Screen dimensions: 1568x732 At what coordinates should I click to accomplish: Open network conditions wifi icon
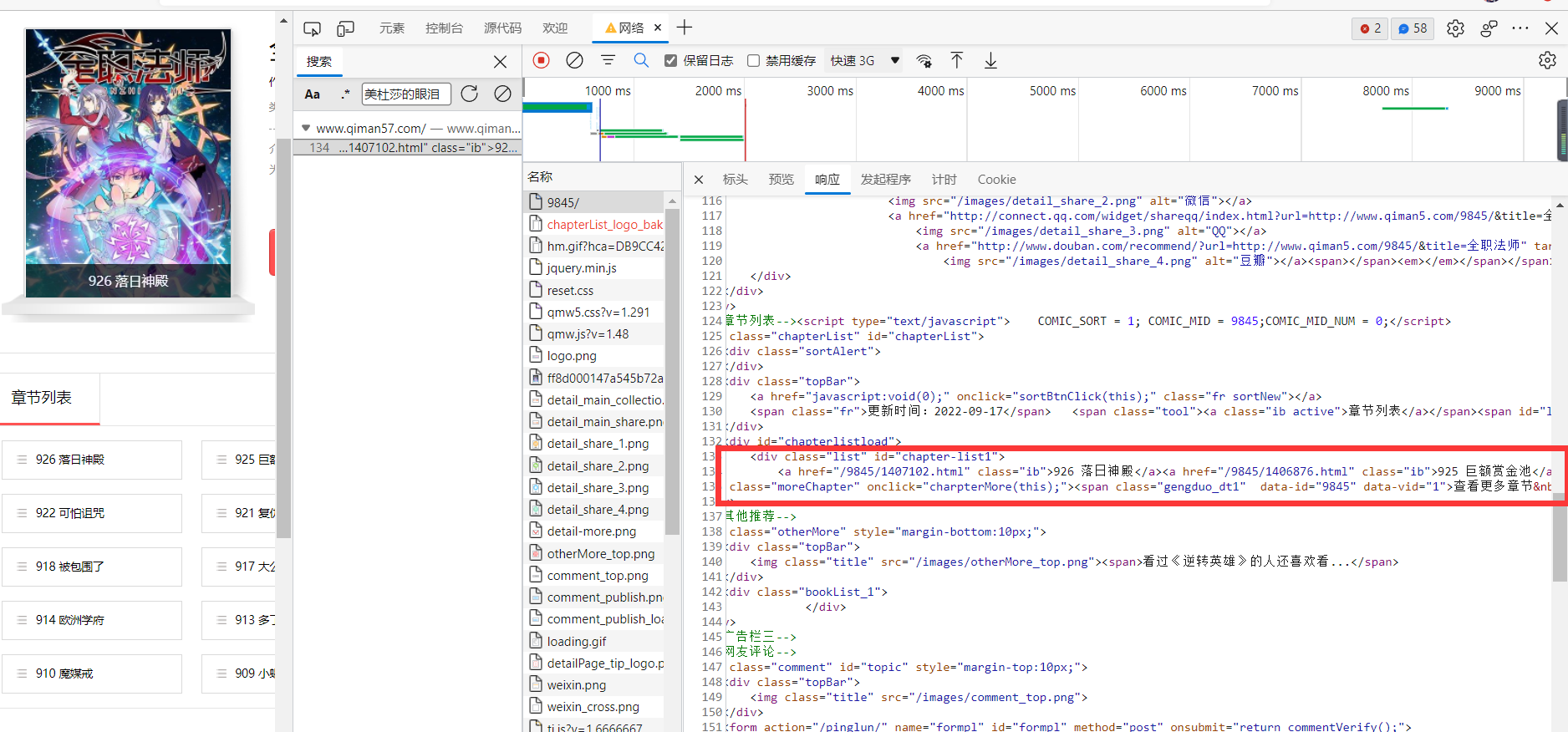(x=924, y=60)
